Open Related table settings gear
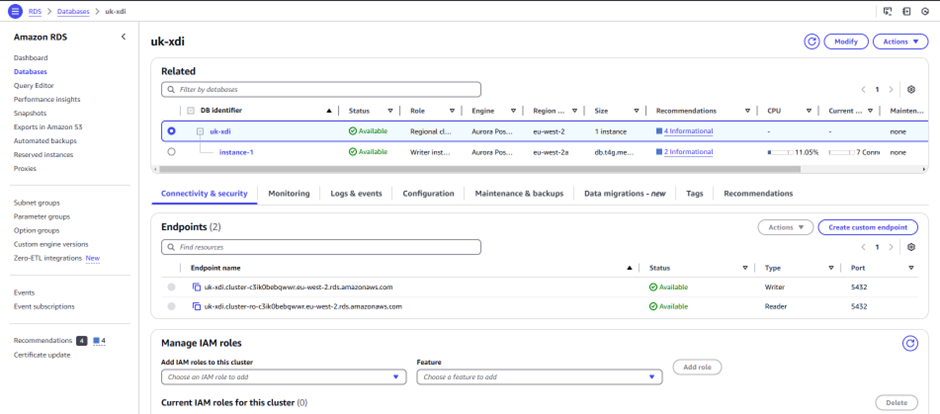The height and width of the screenshot is (414, 940). point(911,89)
